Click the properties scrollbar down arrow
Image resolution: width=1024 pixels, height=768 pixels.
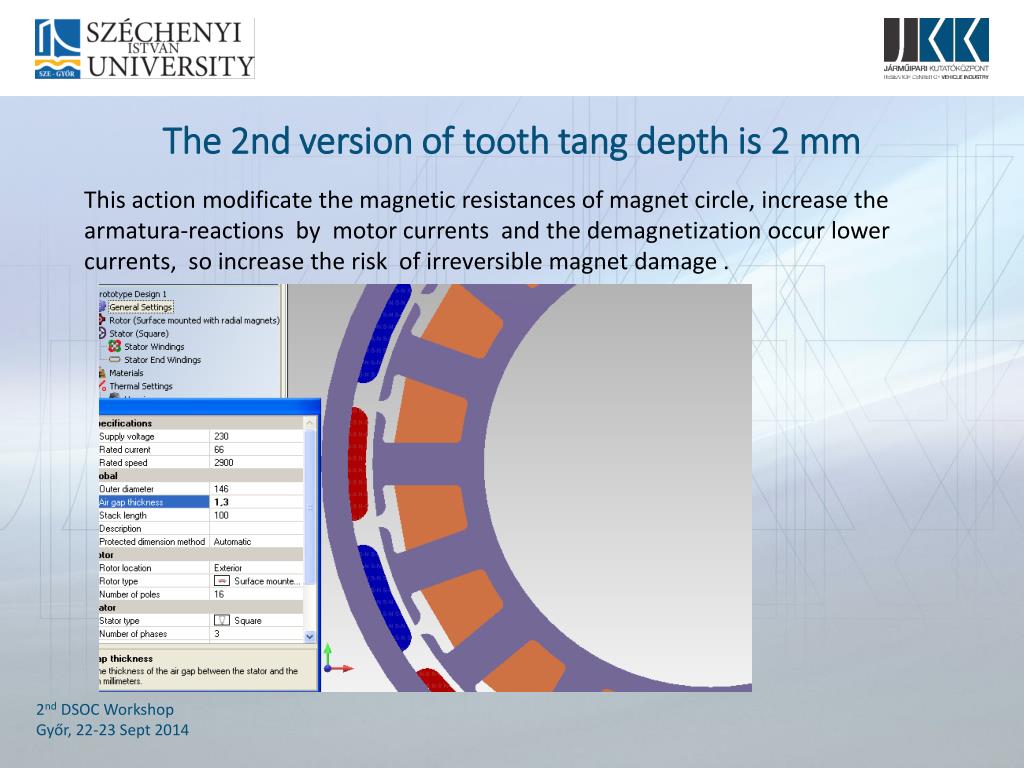(310, 636)
